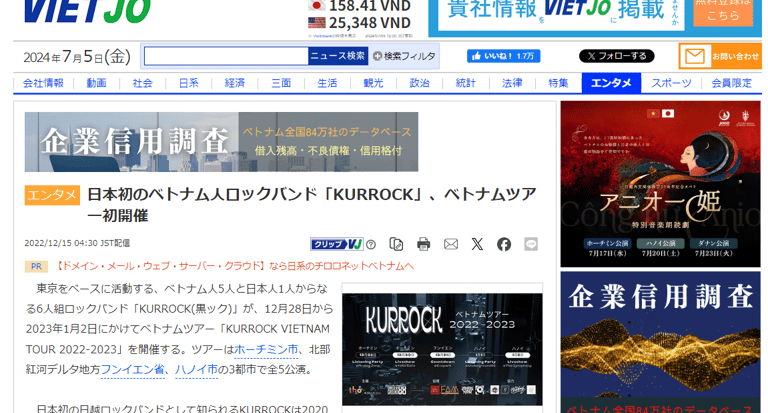Click the 158.41 VND yen rate
Viewport: 768px width, 413px height.
pyautogui.click(x=370, y=6)
